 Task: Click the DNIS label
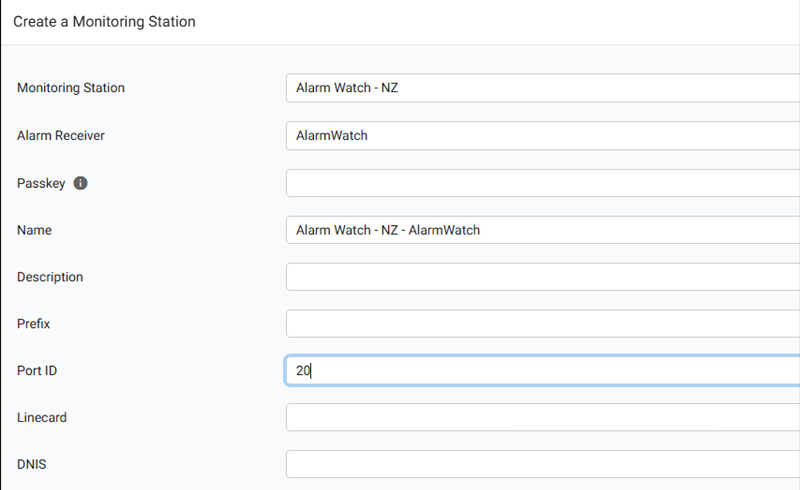click(x=33, y=465)
